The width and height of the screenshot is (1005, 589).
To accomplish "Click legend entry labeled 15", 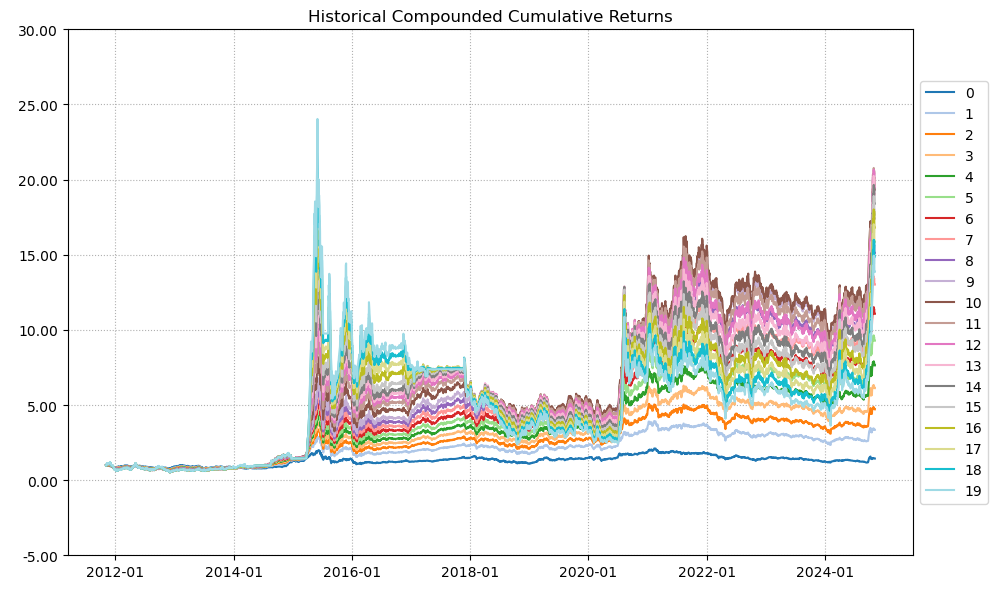I will tap(954, 408).
